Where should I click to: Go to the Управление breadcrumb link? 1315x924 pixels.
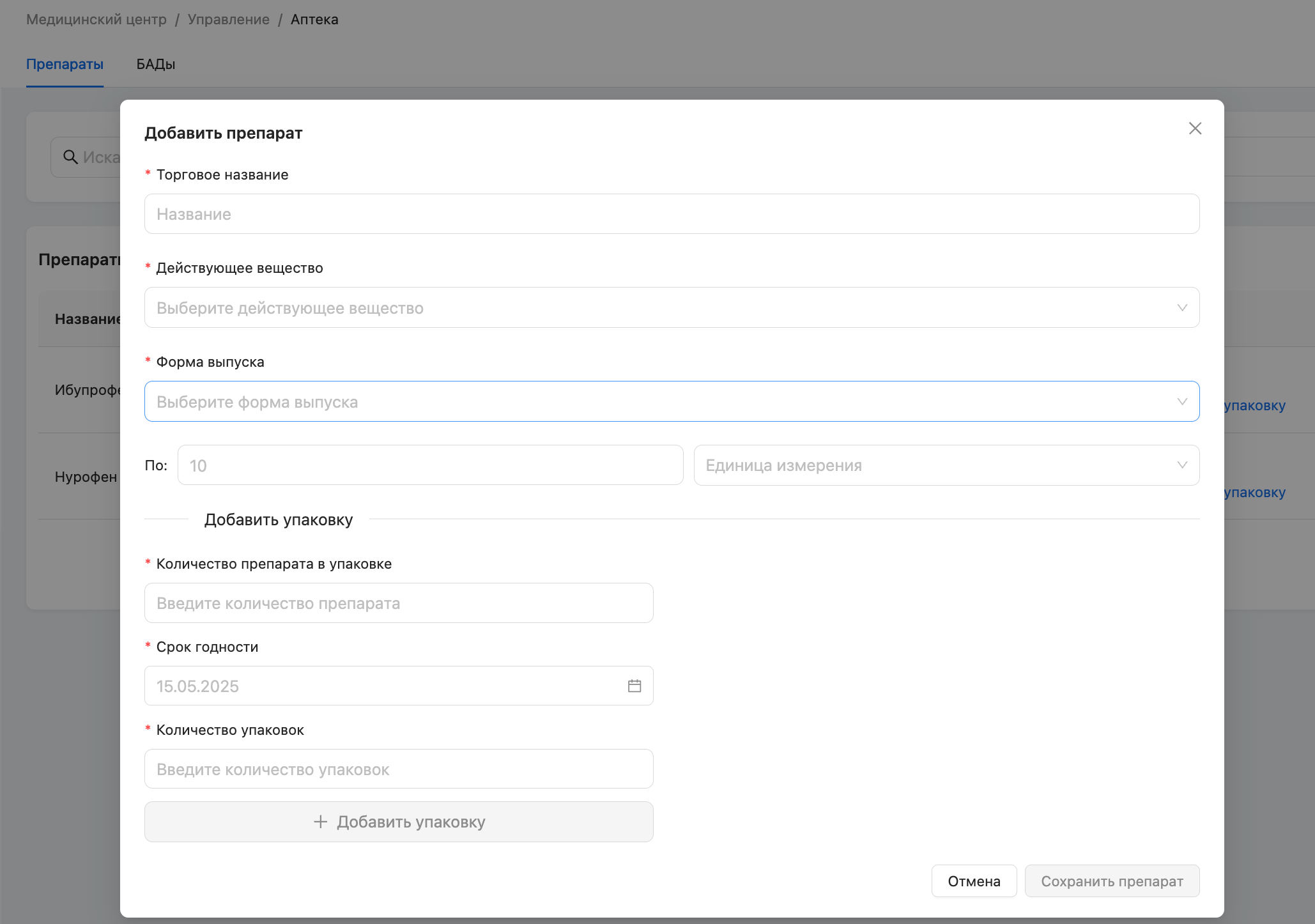(x=228, y=20)
